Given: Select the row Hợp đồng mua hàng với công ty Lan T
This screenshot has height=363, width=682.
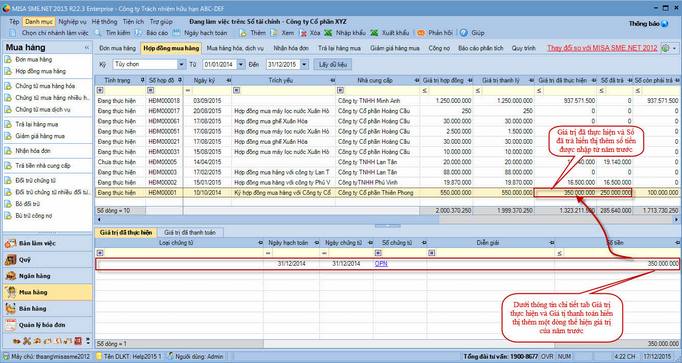Looking at the screenshot, I should pos(387,172).
